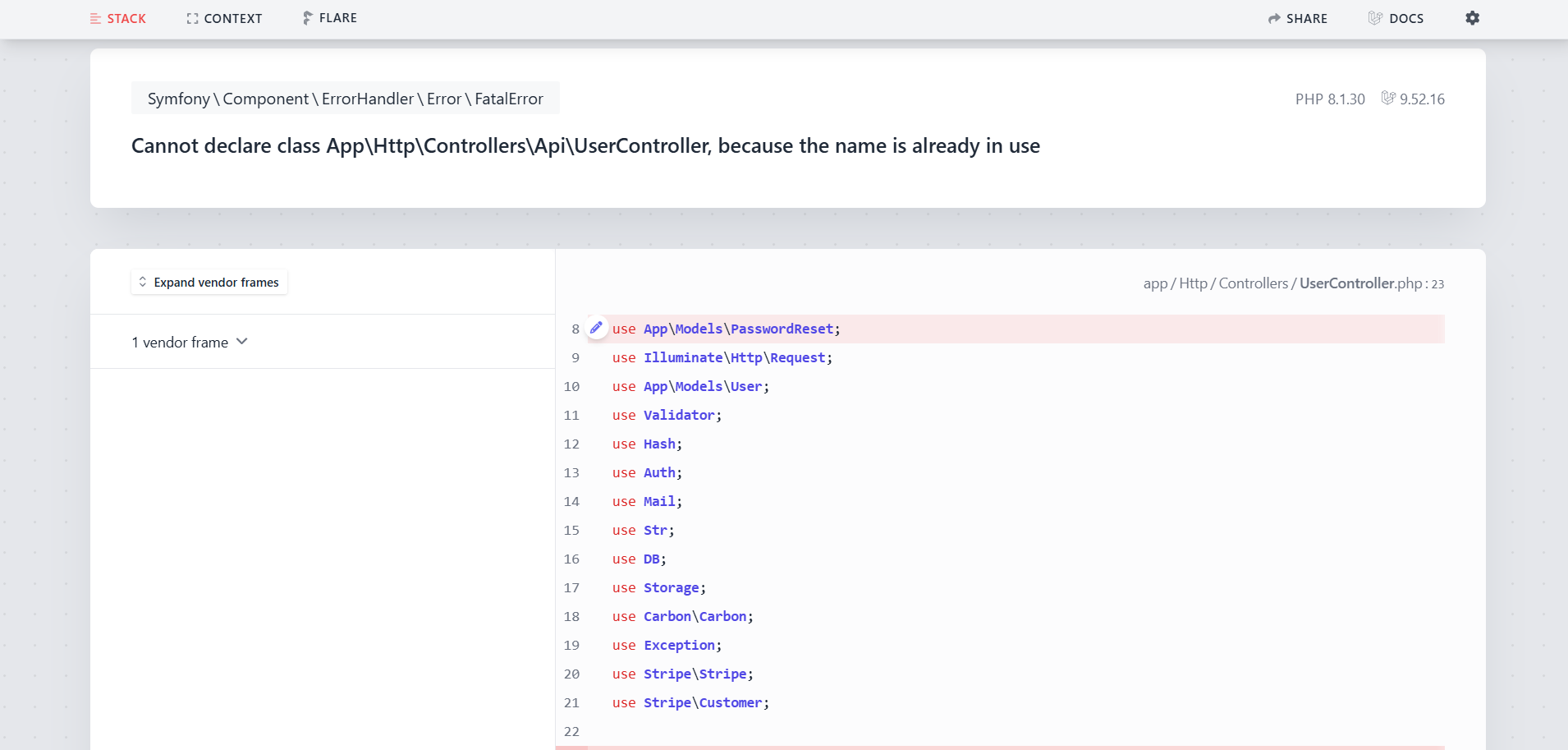Screen dimensions: 1568x750
Task: Click code line use Mail
Action: coord(647,501)
